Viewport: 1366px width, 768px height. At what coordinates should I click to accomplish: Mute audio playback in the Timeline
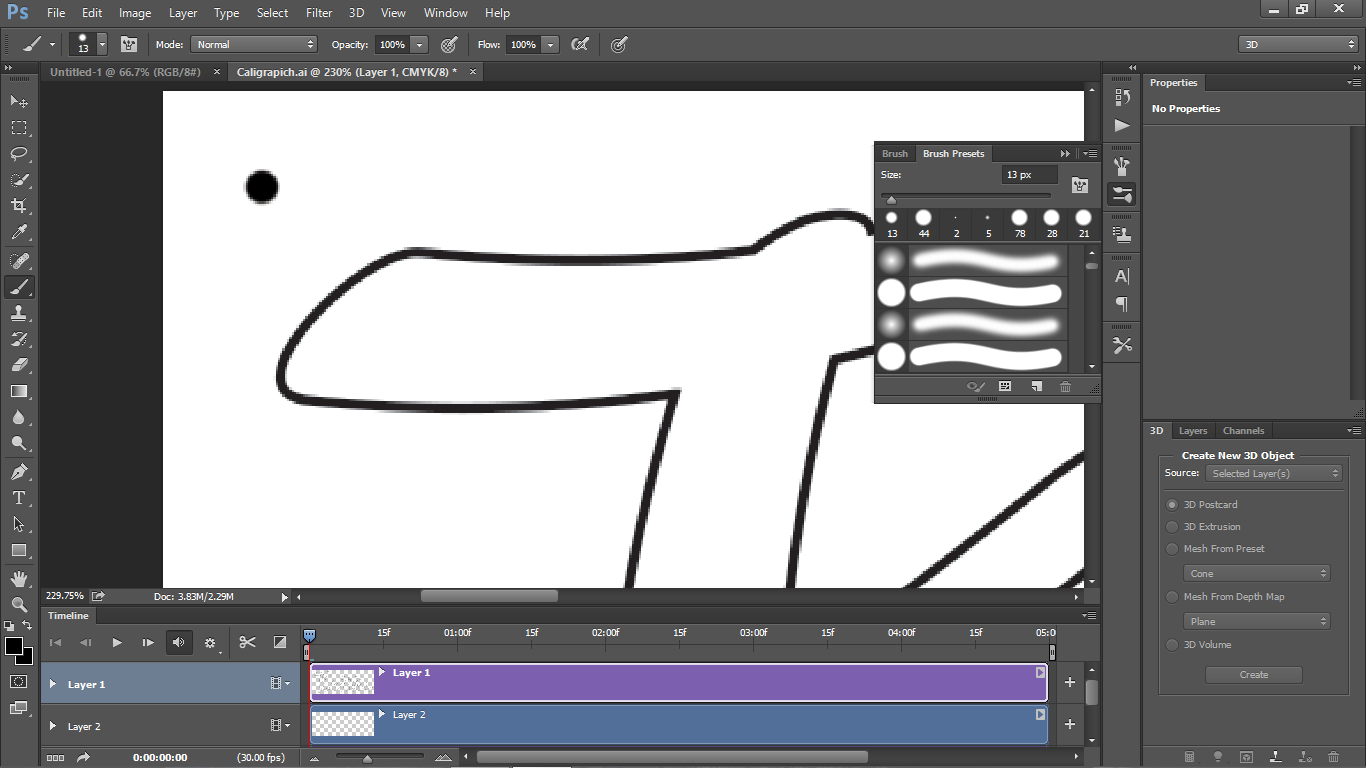tap(178, 643)
